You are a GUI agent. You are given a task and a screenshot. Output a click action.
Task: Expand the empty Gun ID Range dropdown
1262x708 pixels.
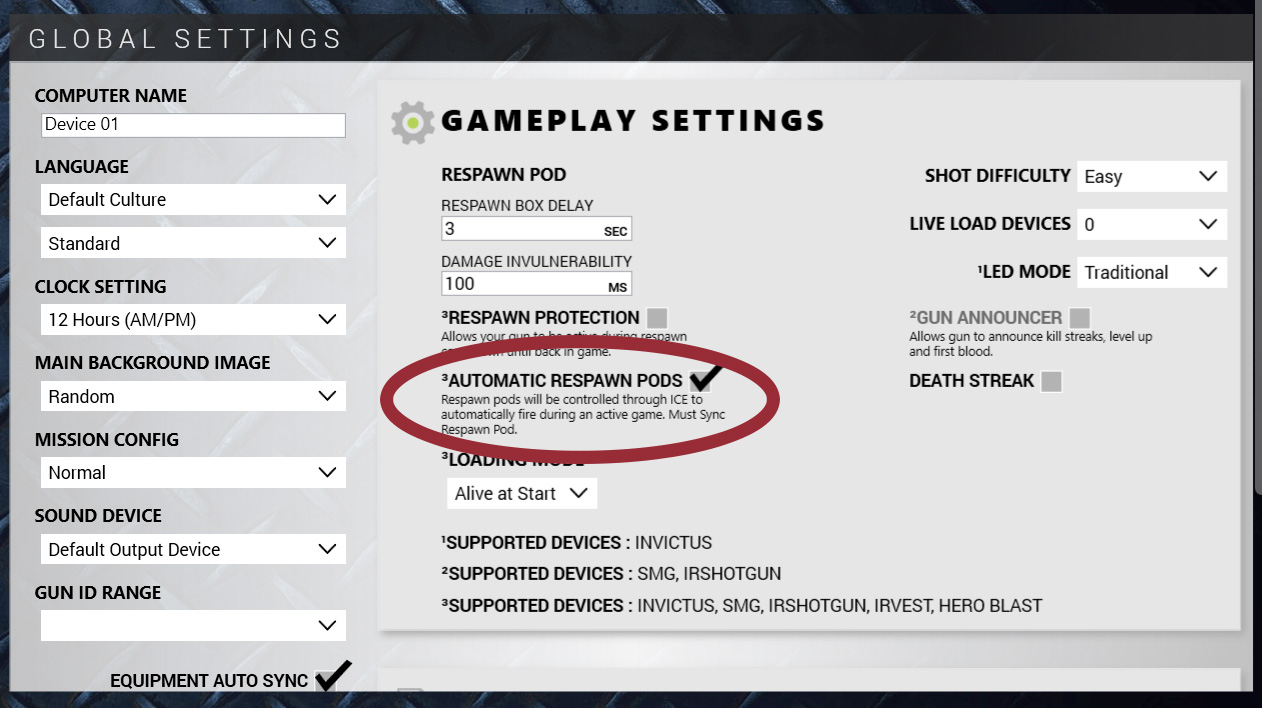(x=193, y=625)
